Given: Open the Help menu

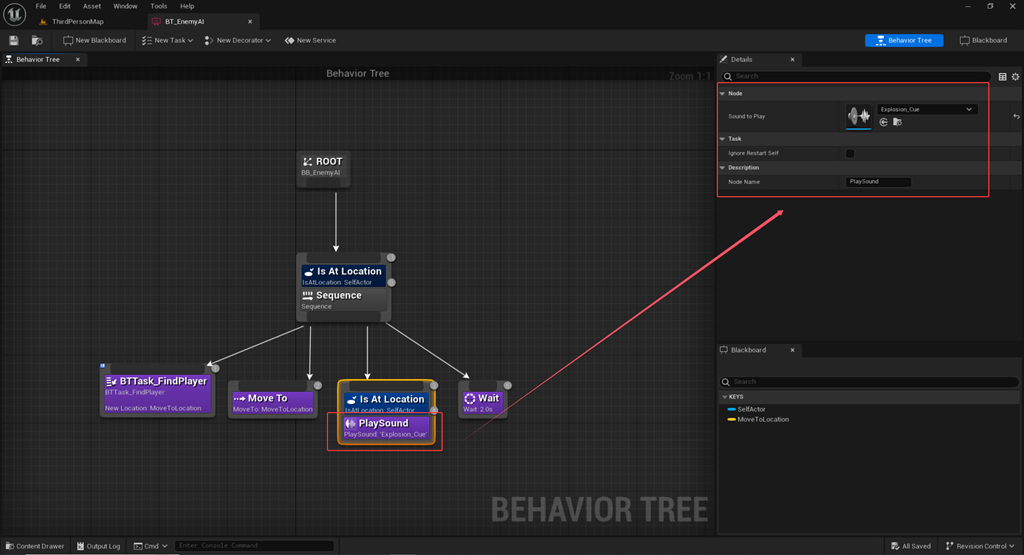Looking at the screenshot, I should coord(187,6).
